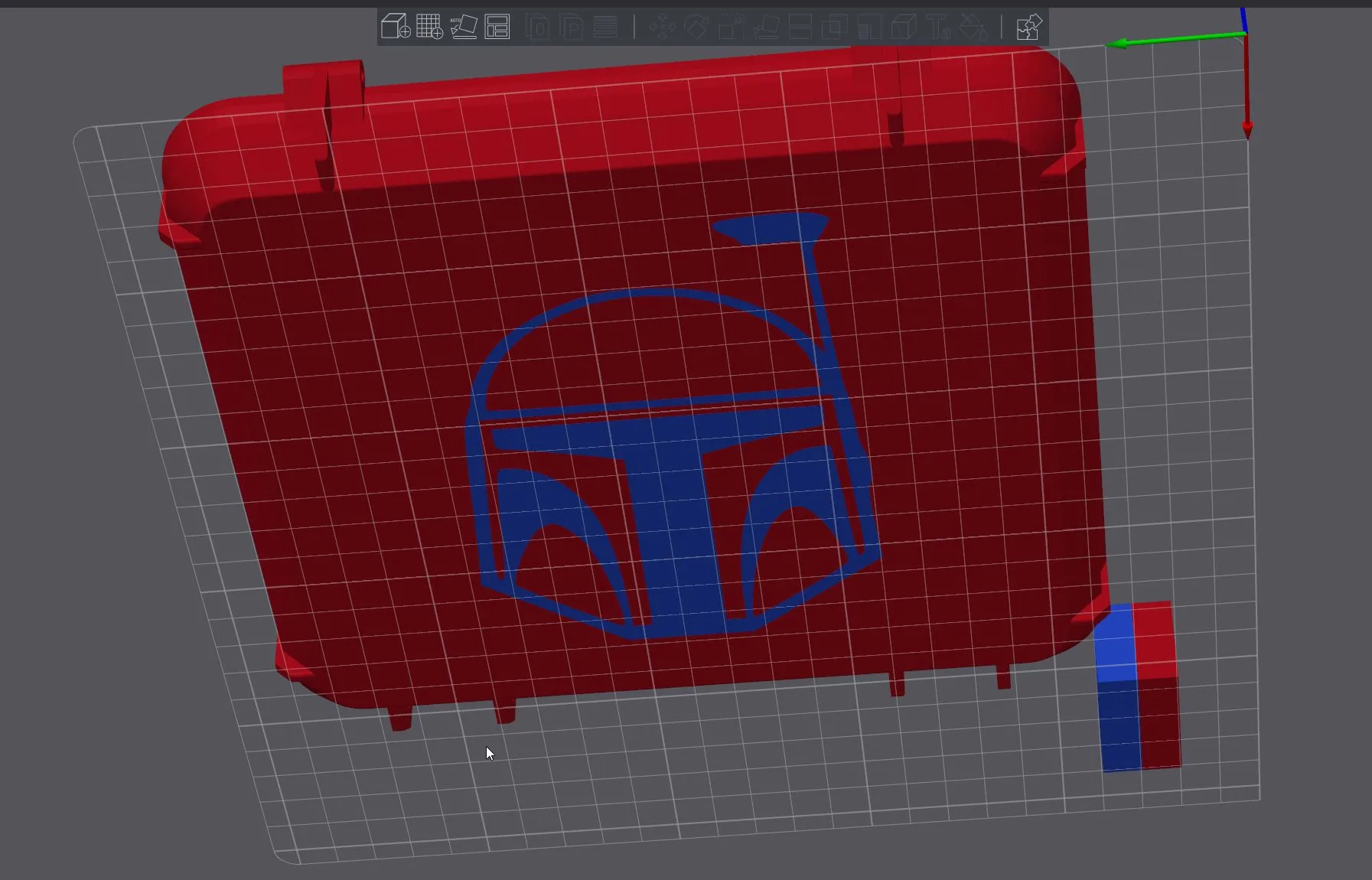Select the duplicate objects icon
Screen dimensions: 1372x880
point(834,27)
